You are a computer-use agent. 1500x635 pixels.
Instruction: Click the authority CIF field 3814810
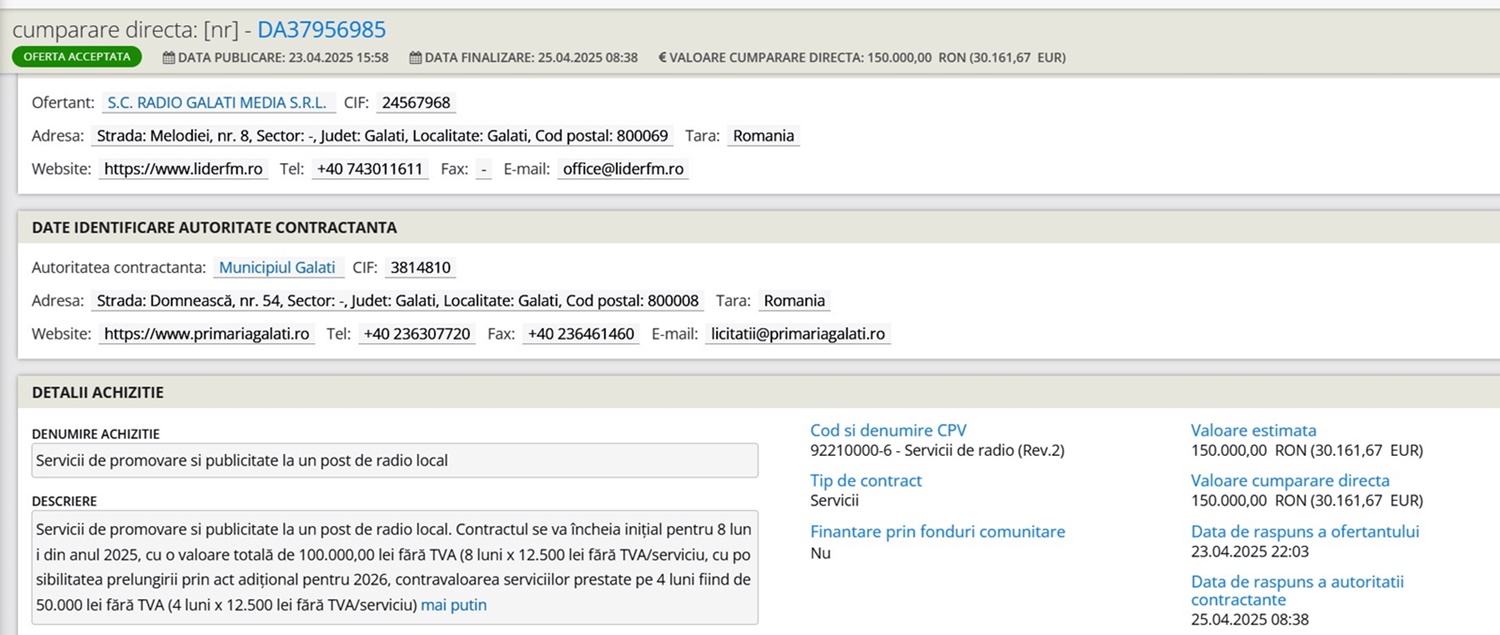[421, 268]
